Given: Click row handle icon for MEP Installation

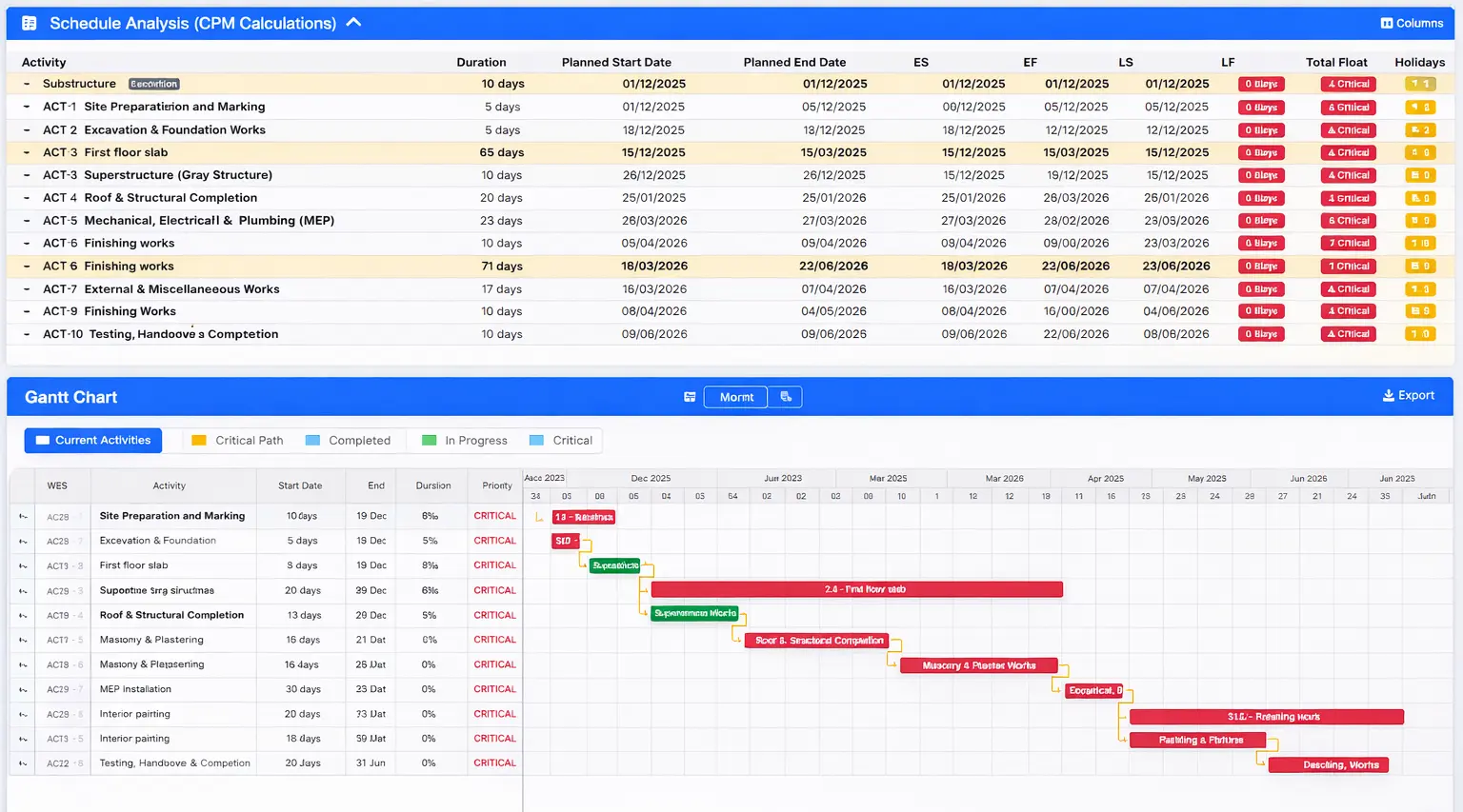Looking at the screenshot, I should coord(23,689).
